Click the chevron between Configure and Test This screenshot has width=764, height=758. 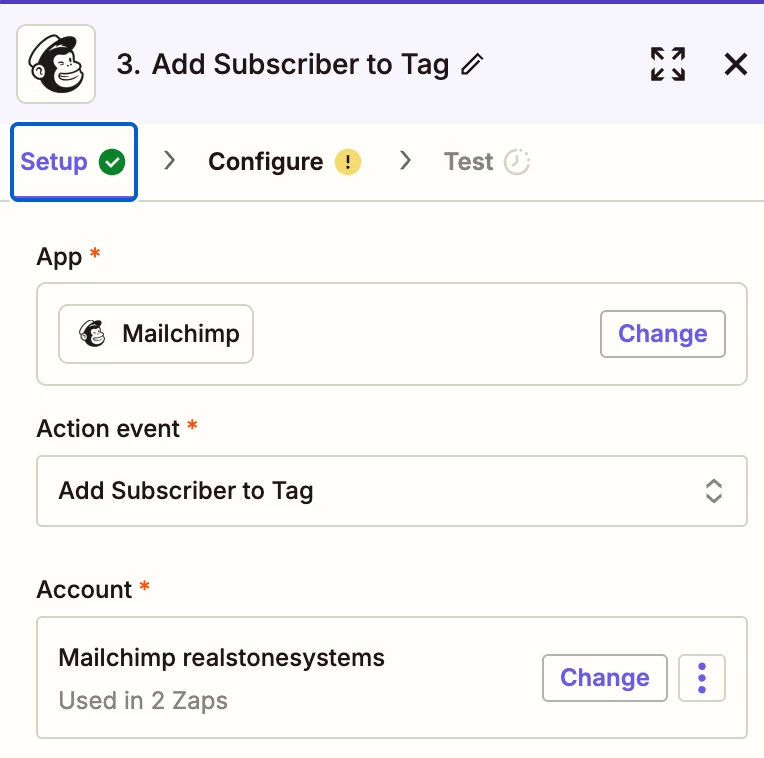(x=405, y=161)
